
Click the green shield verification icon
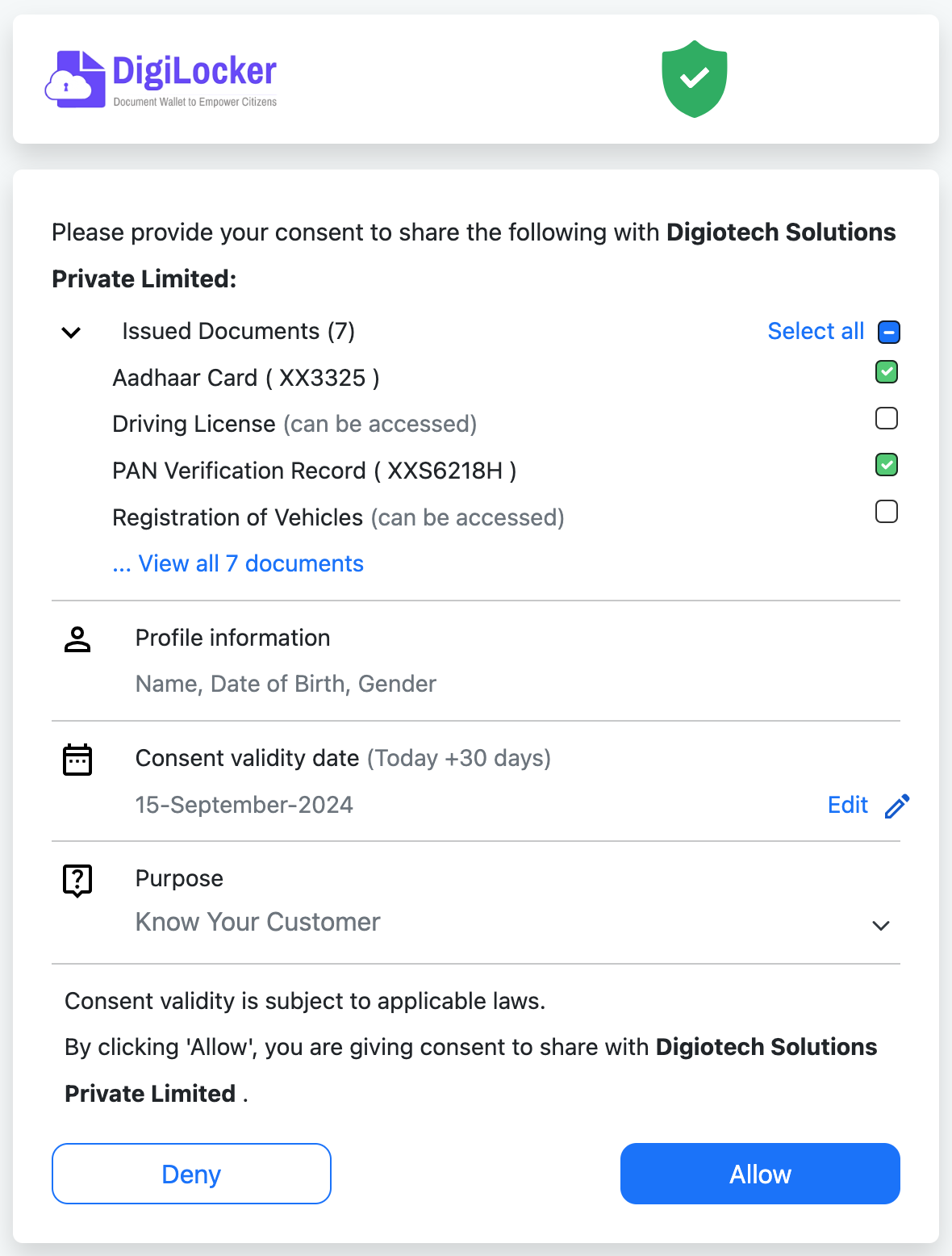[x=694, y=78]
